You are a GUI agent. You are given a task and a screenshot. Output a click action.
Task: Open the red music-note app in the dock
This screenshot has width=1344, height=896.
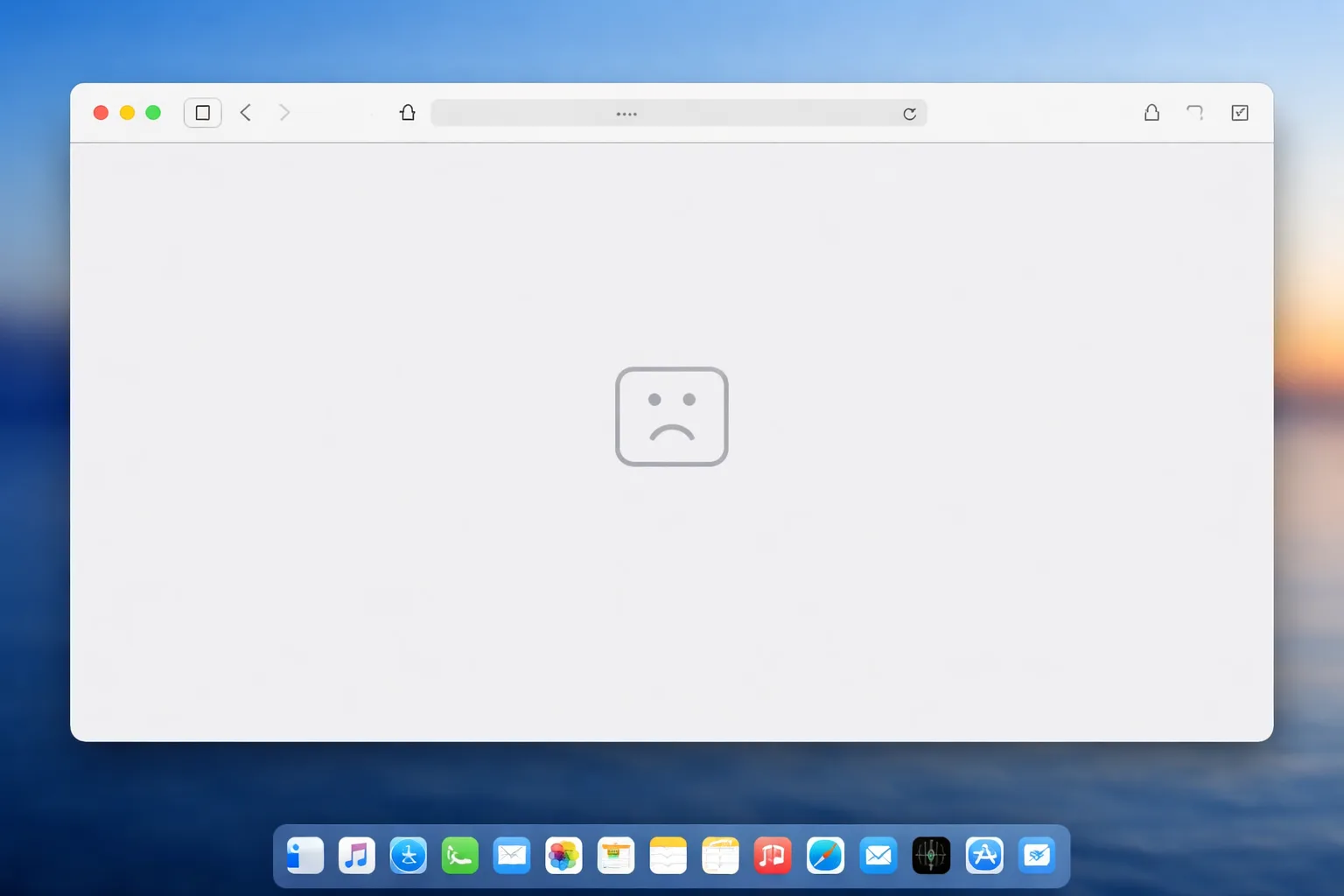pos(773,856)
